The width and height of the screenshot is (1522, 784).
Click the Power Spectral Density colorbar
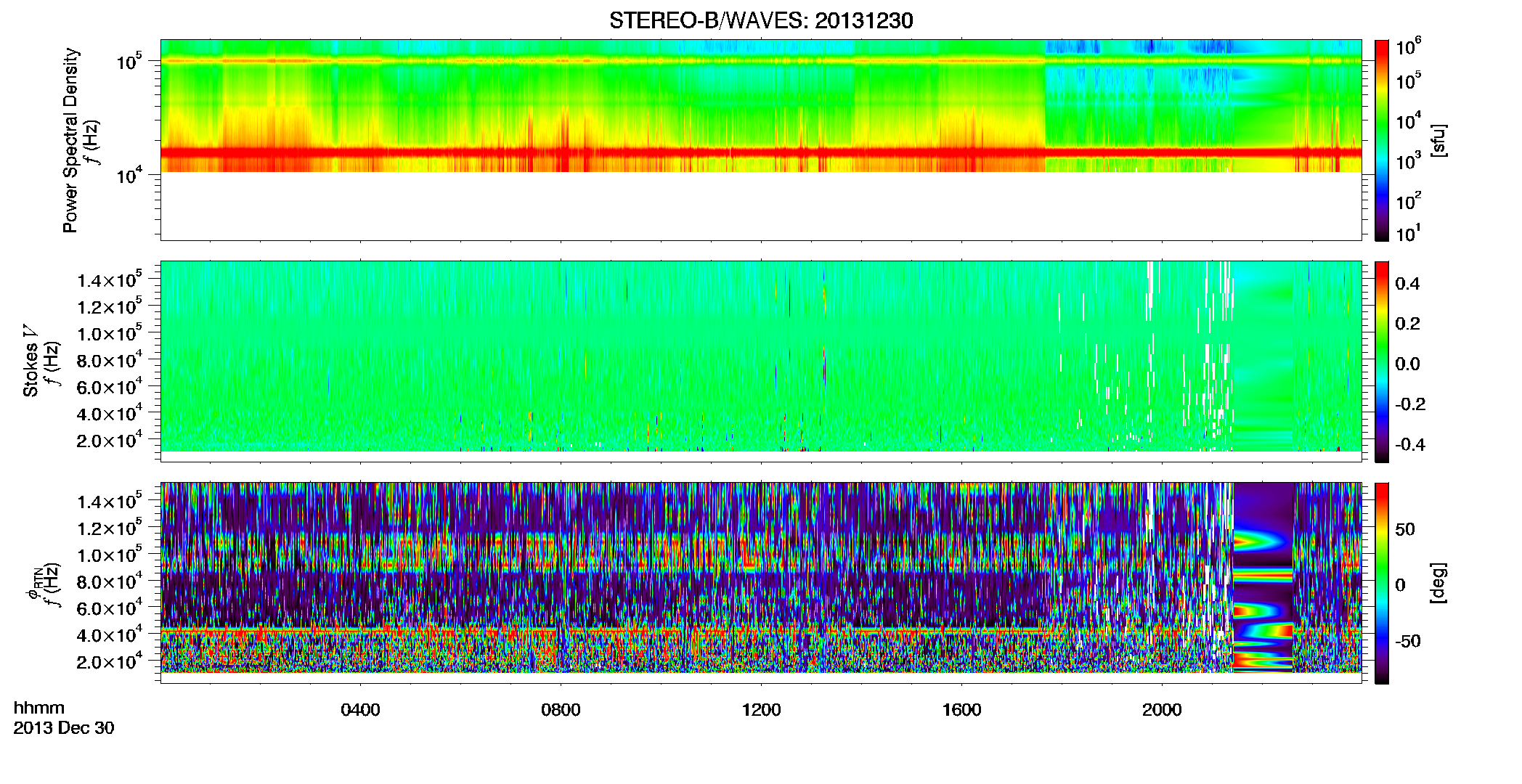click(x=1382, y=140)
